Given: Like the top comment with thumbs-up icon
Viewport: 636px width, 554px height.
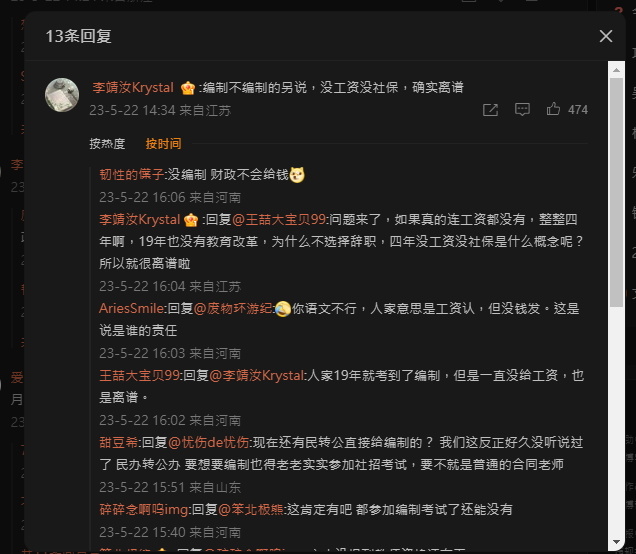Looking at the screenshot, I should click(x=553, y=109).
